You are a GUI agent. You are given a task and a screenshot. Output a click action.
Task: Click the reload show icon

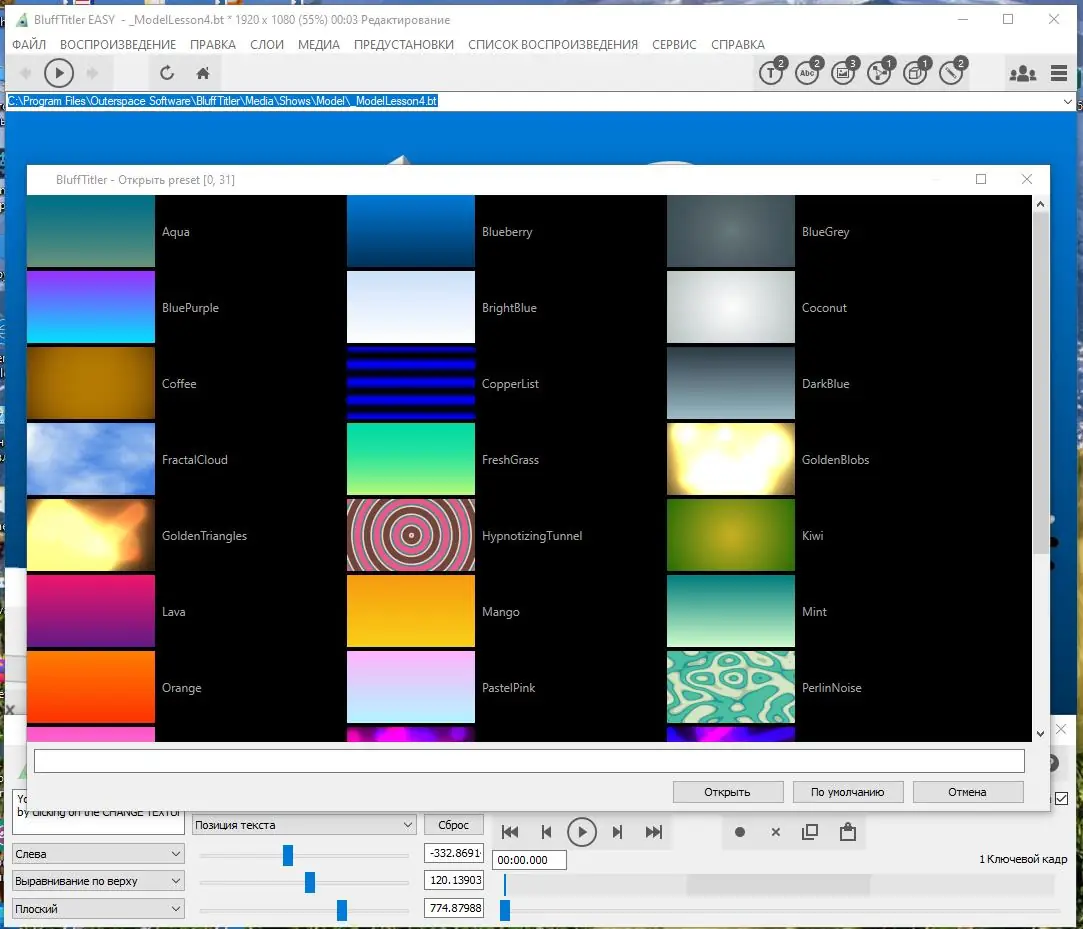coord(167,72)
